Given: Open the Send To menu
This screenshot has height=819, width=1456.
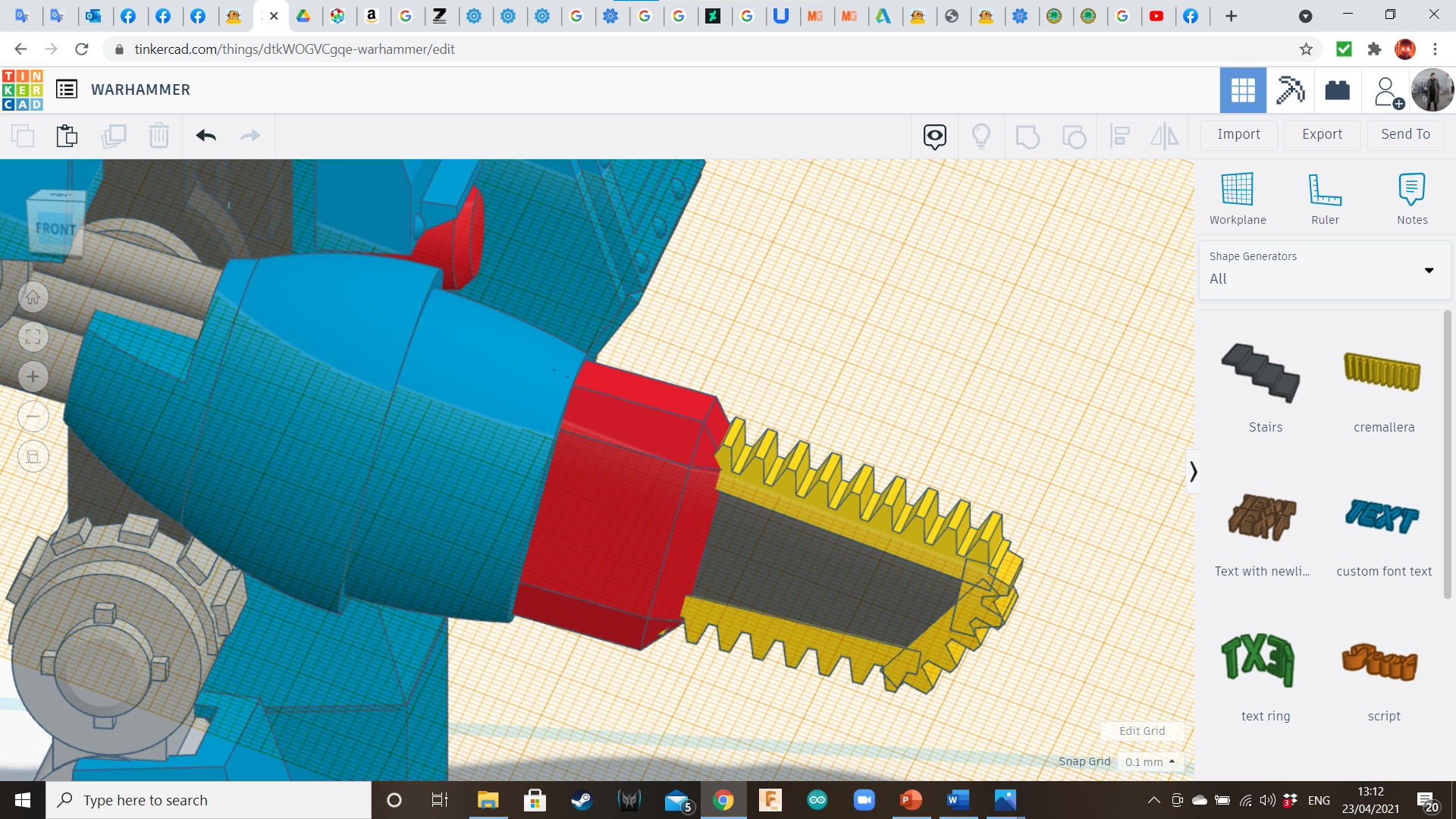Looking at the screenshot, I should click(x=1405, y=134).
